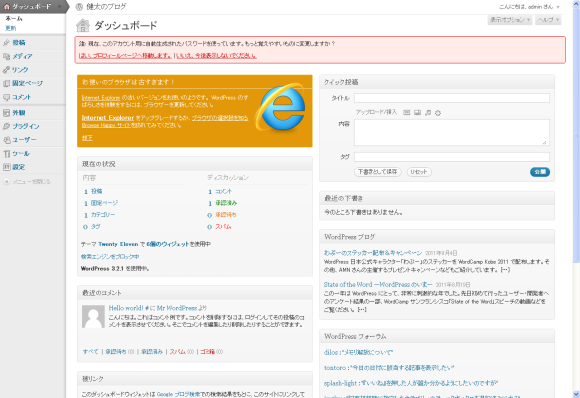This screenshot has height=398, width=580.
Task: Click the カテゴリー category count link
Action: [x=103, y=215]
